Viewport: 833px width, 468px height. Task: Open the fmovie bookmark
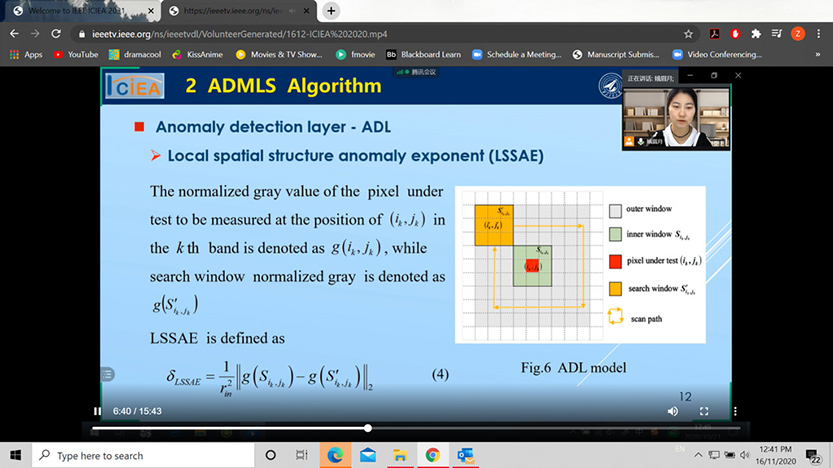point(355,54)
